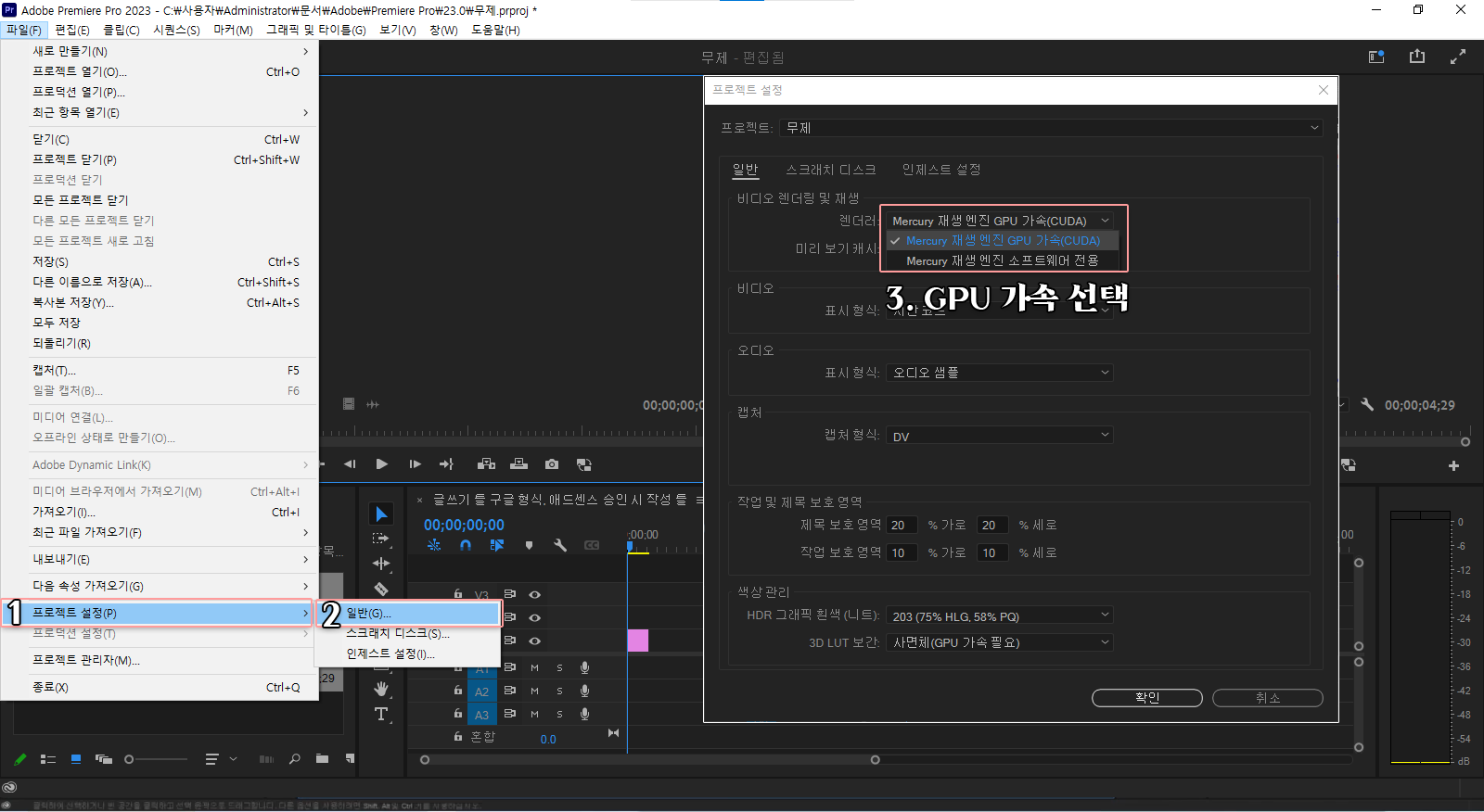Screen dimensions: 1484x812
Task: Play the source monitor clip
Action: (381, 464)
